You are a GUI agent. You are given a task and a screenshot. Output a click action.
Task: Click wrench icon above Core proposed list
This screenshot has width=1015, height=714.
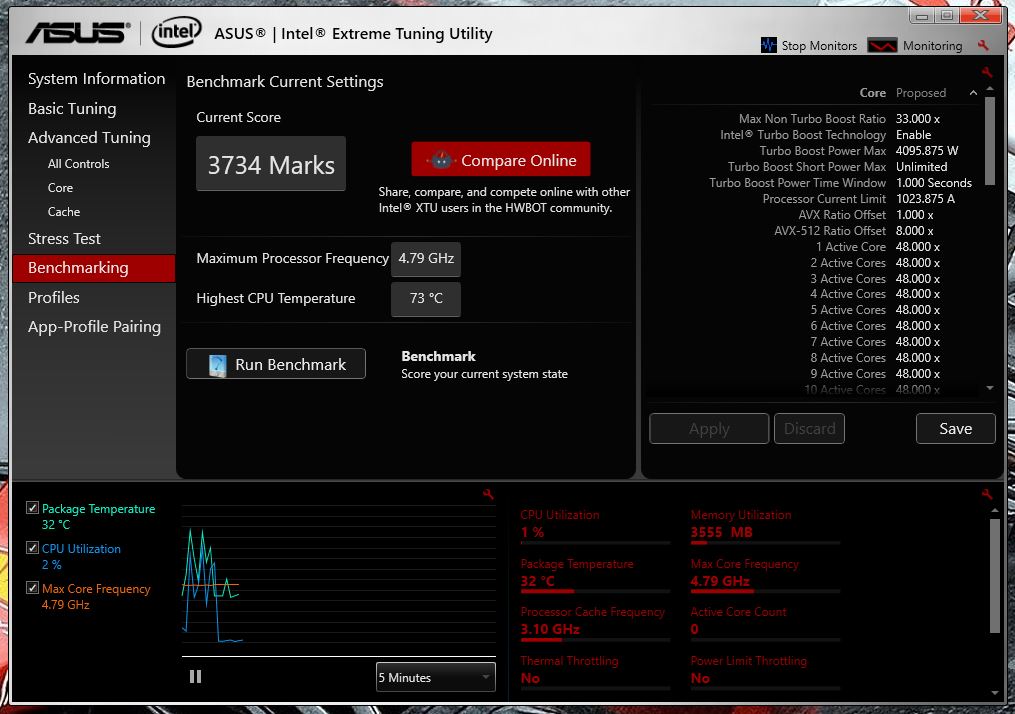click(x=987, y=72)
